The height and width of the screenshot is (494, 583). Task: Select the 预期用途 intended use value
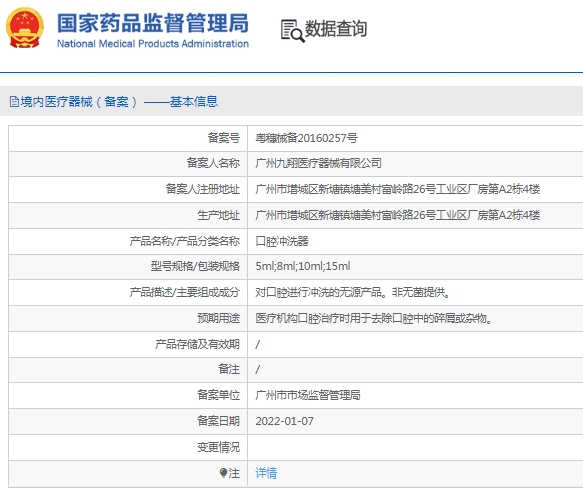(x=374, y=318)
